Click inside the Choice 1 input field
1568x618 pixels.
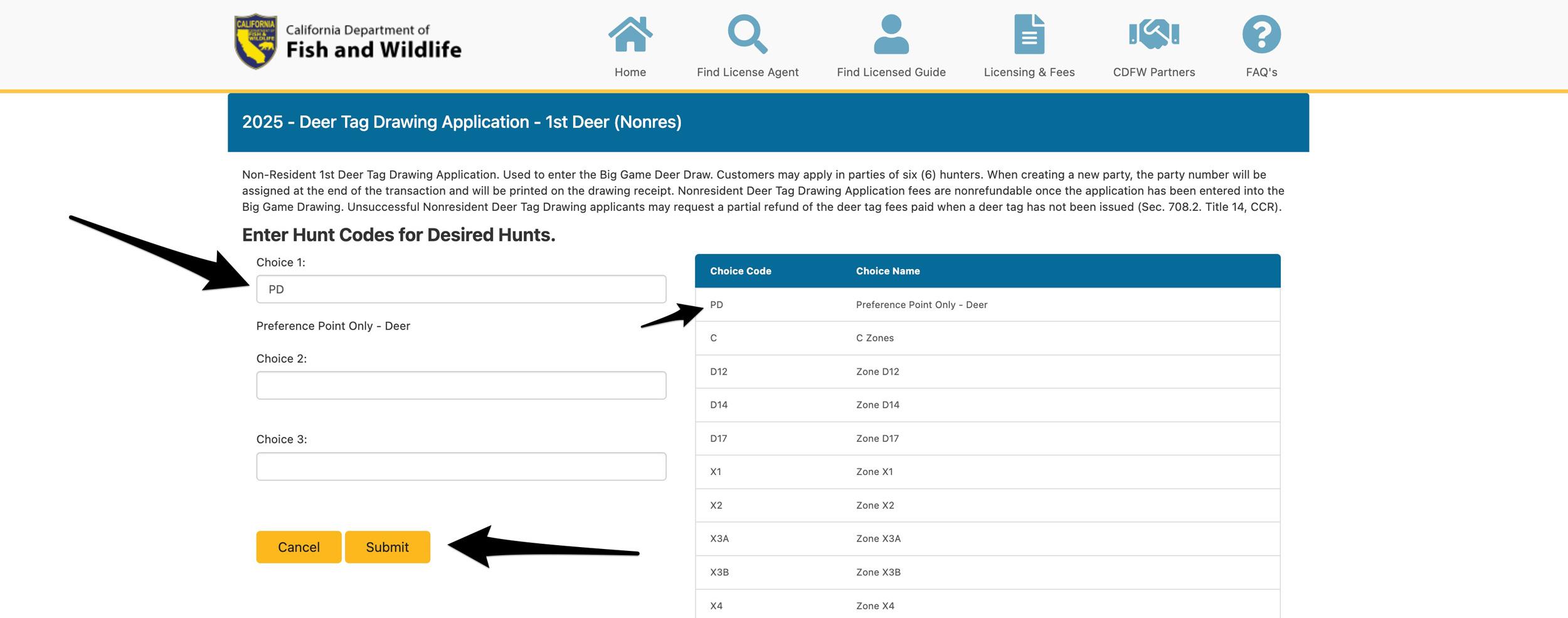(461, 289)
